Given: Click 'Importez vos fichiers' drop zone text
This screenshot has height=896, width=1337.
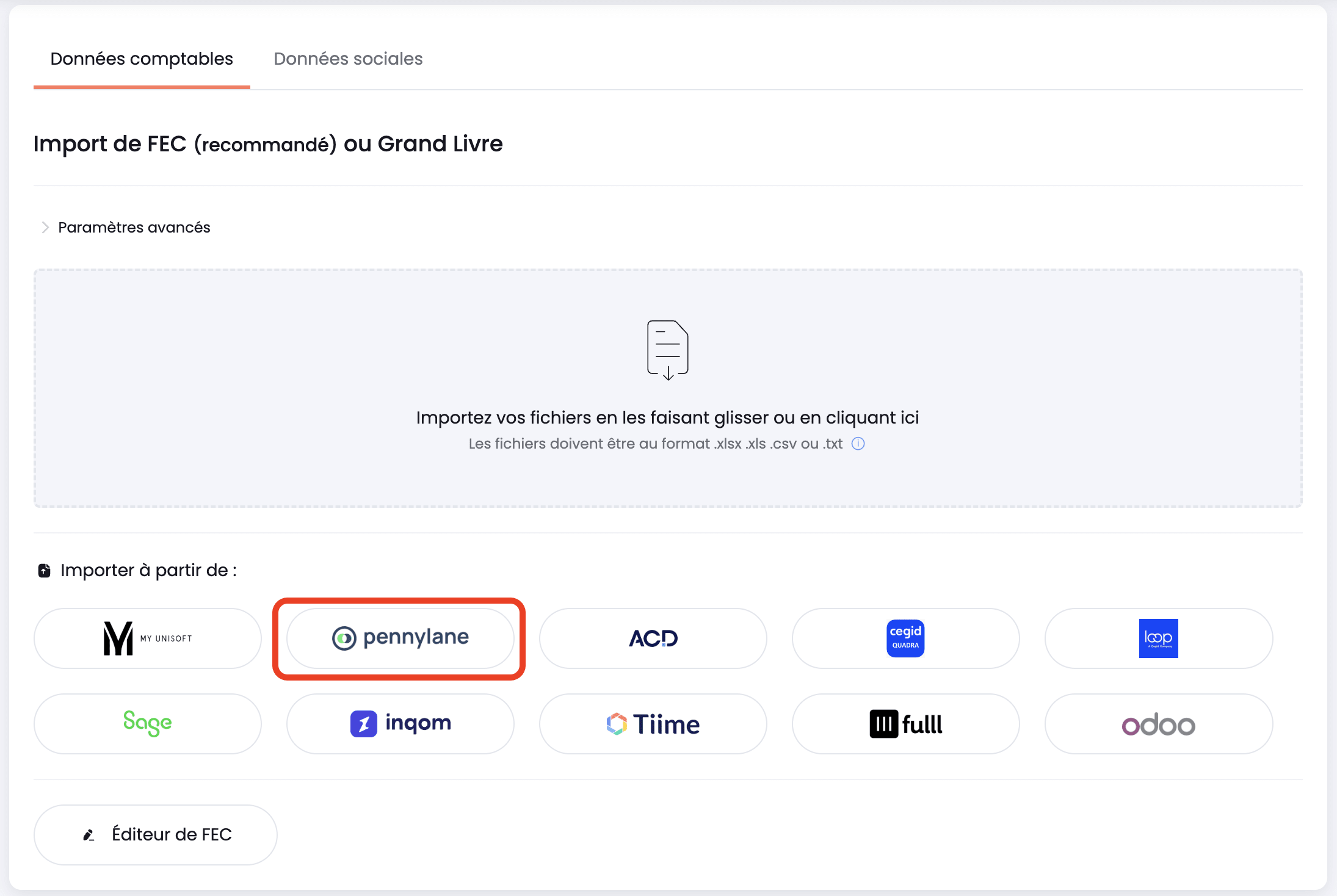Looking at the screenshot, I should [x=667, y=417].
